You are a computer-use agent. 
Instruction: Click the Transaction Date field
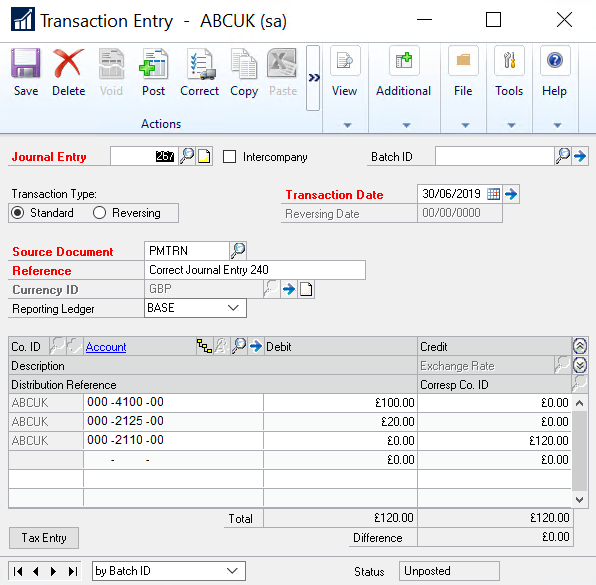click(x=452, y=194)
